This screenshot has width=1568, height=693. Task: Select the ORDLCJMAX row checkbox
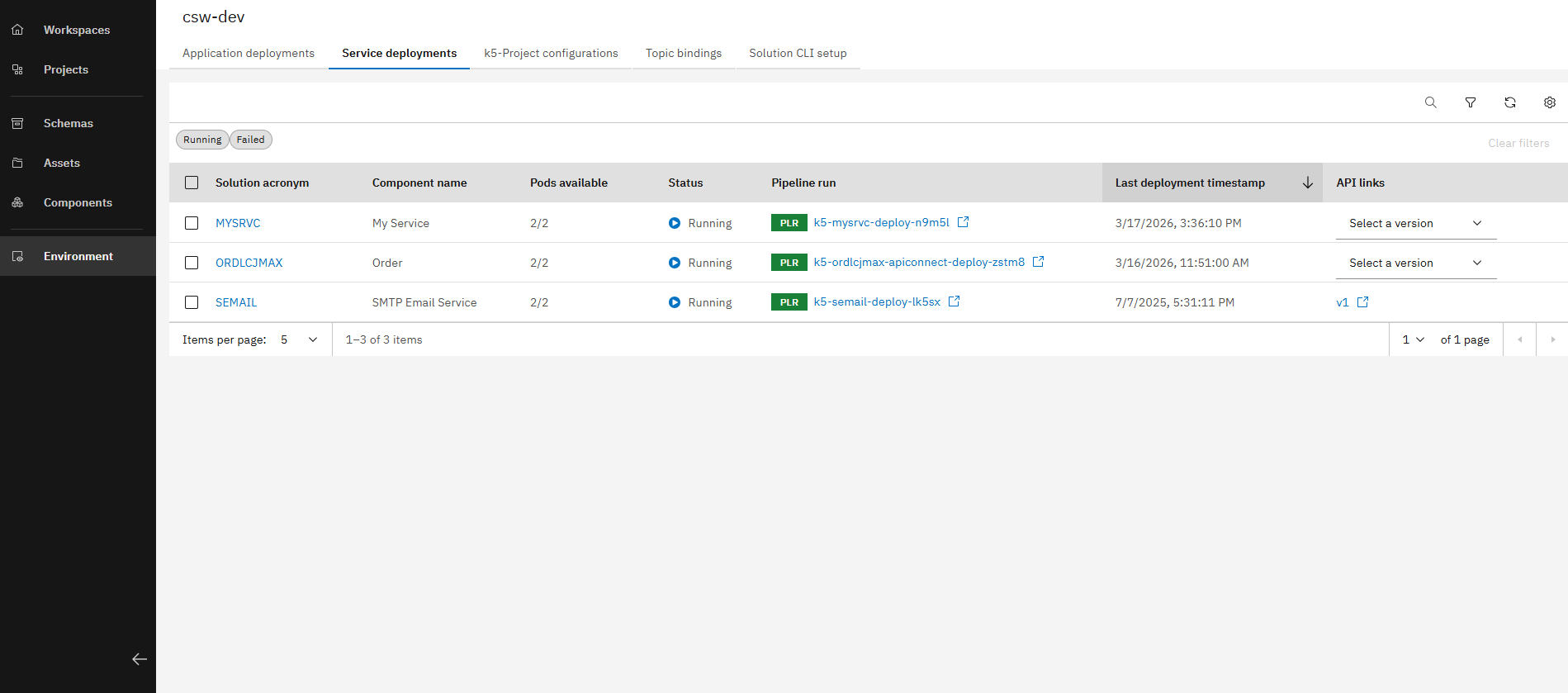pos(192,263)
